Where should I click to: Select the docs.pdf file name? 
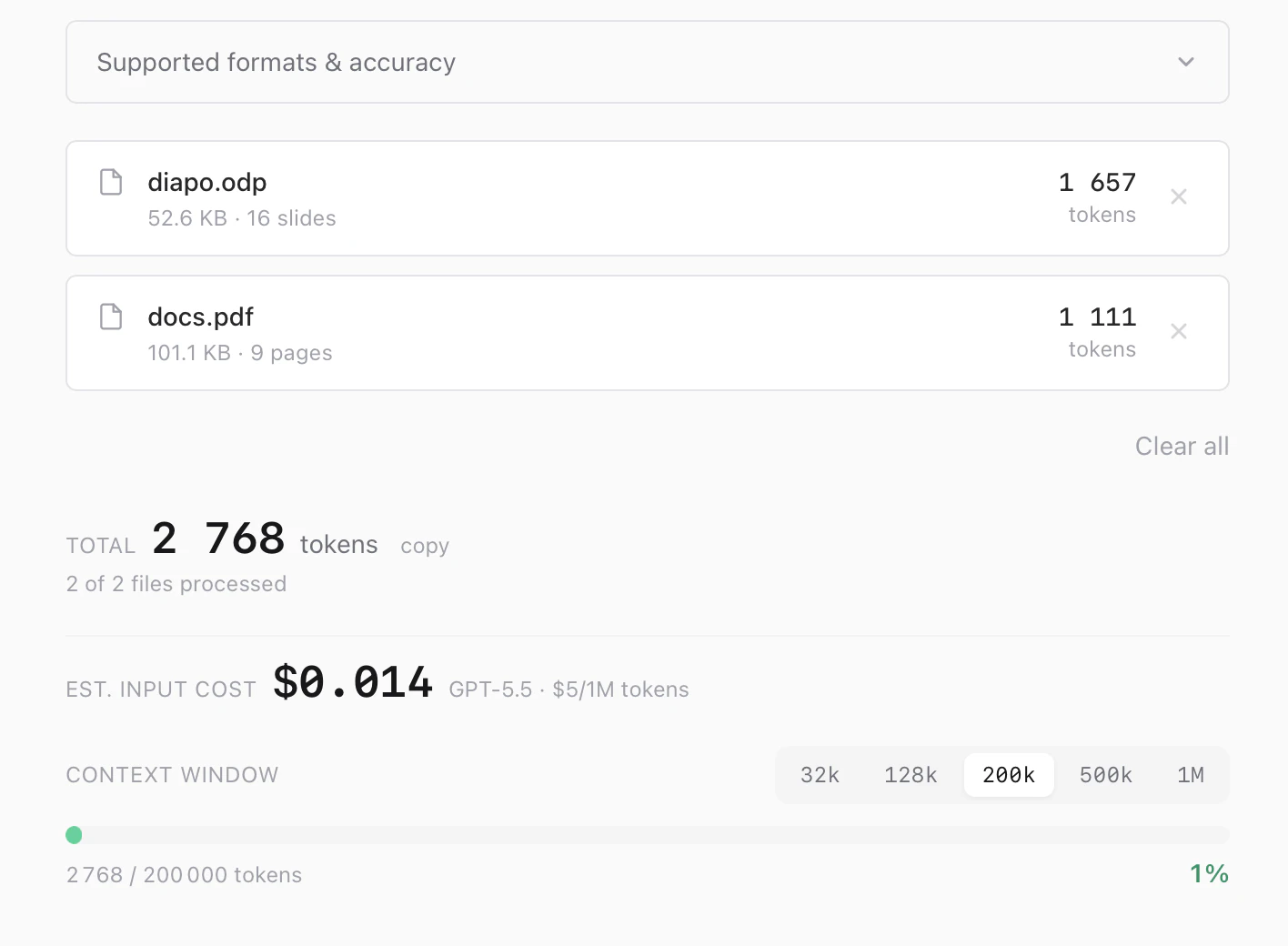point(201,317)
